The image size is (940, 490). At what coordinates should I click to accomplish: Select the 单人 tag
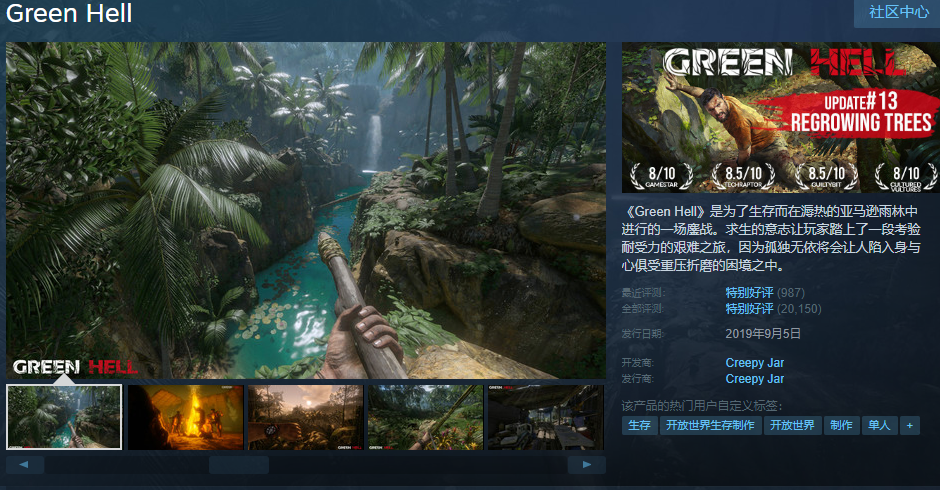[878, 425]
